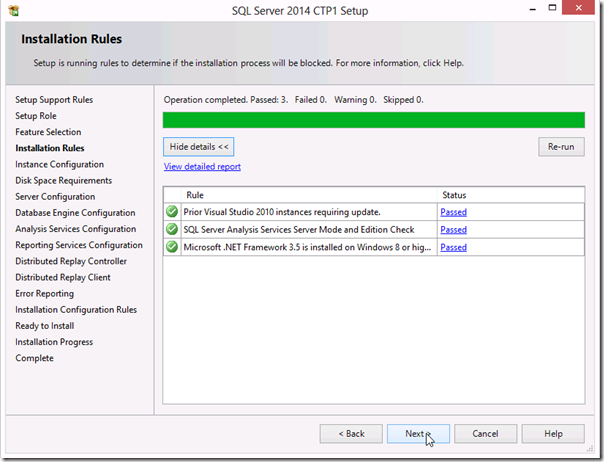Select Reporting Services Configuration step
The image size is (604, 462).
(x=79, y=245)
